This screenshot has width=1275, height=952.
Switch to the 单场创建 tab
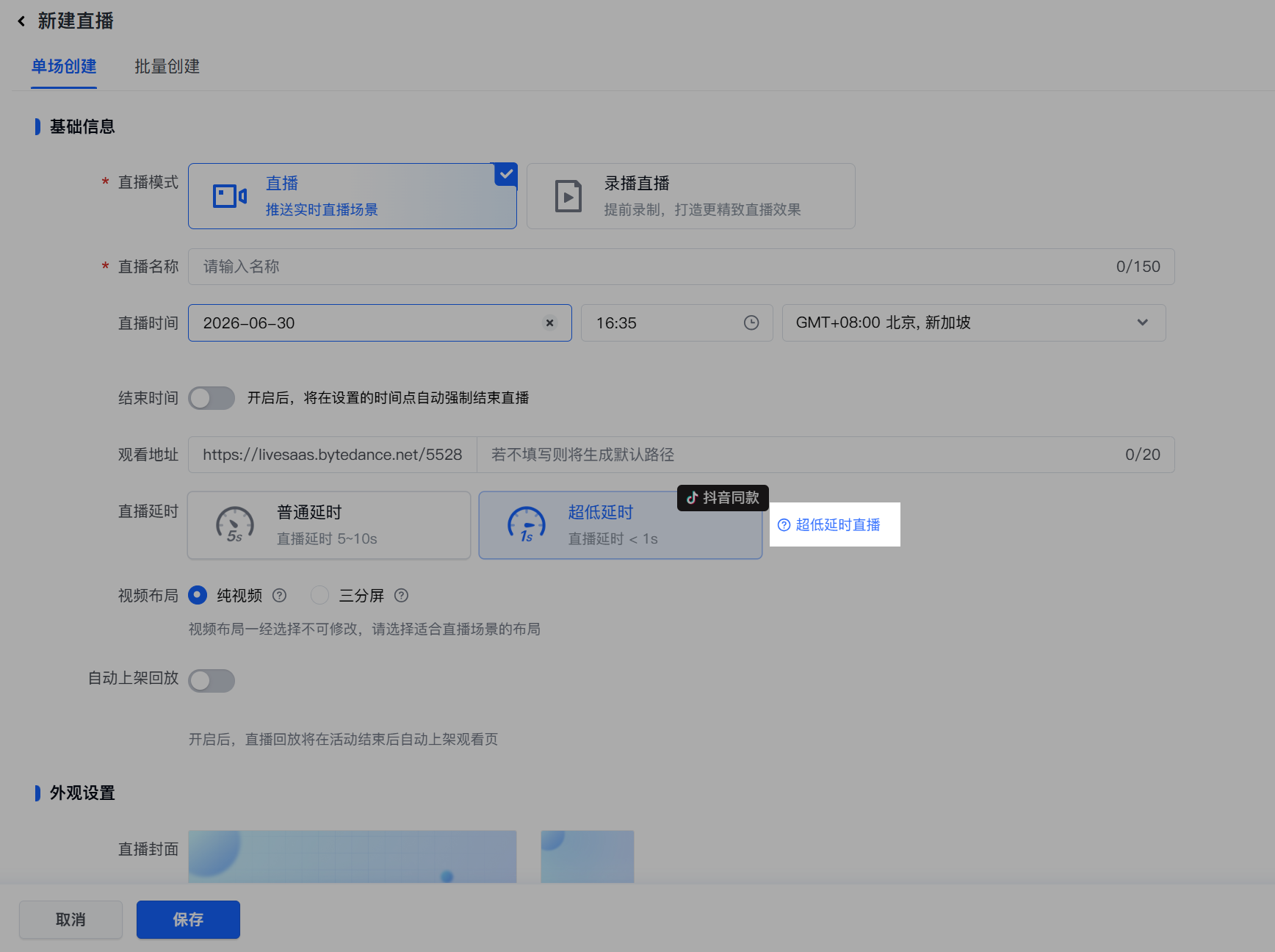point(64,67)
